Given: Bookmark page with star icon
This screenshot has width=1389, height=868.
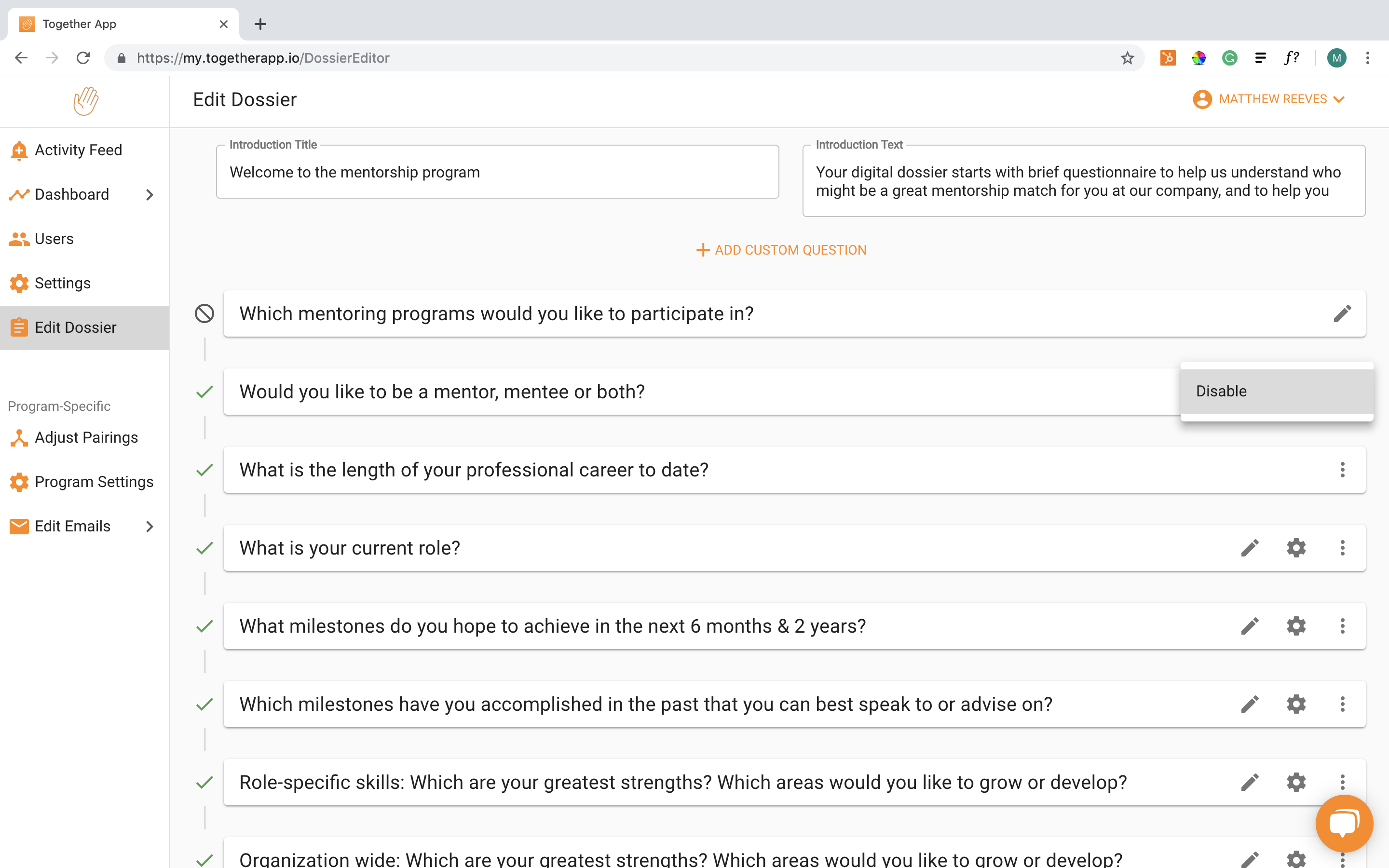Looking at the screenshot, I should click(x=1127, y=58).
